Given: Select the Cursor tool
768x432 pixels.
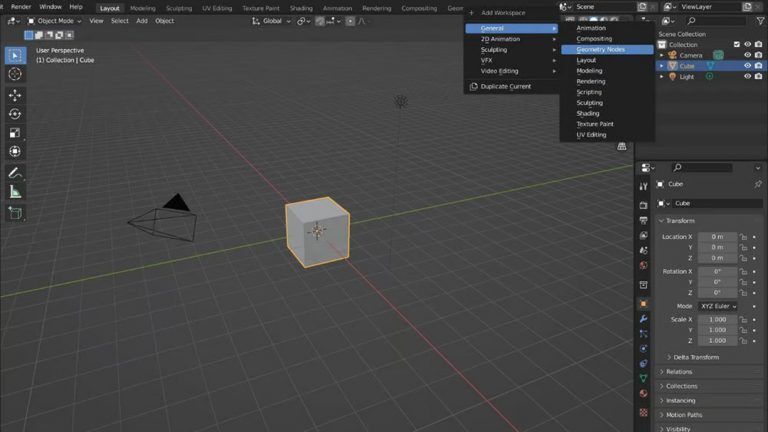Looking at the screenshot, I should point(15,74).
